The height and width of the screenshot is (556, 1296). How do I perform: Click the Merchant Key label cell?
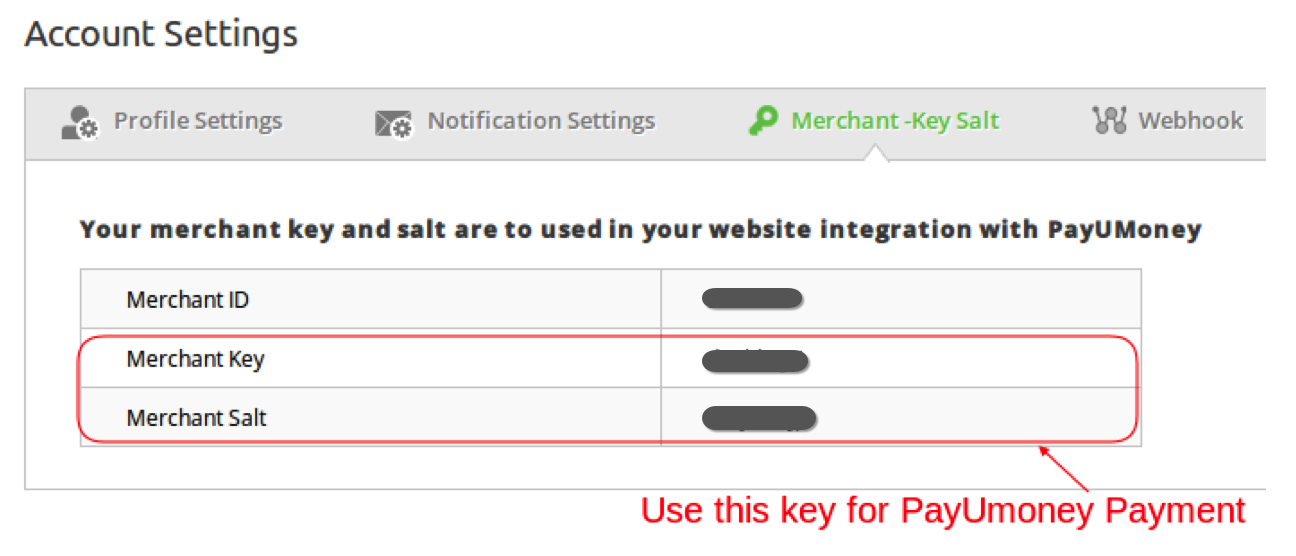(x=371, y=358)
